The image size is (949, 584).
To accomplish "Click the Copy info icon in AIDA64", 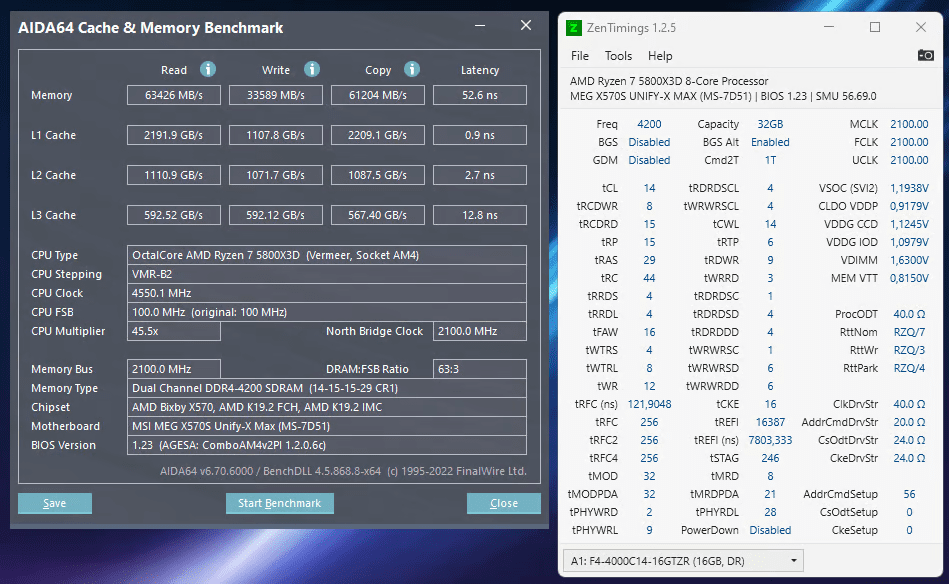I will [x=412, y=70].
